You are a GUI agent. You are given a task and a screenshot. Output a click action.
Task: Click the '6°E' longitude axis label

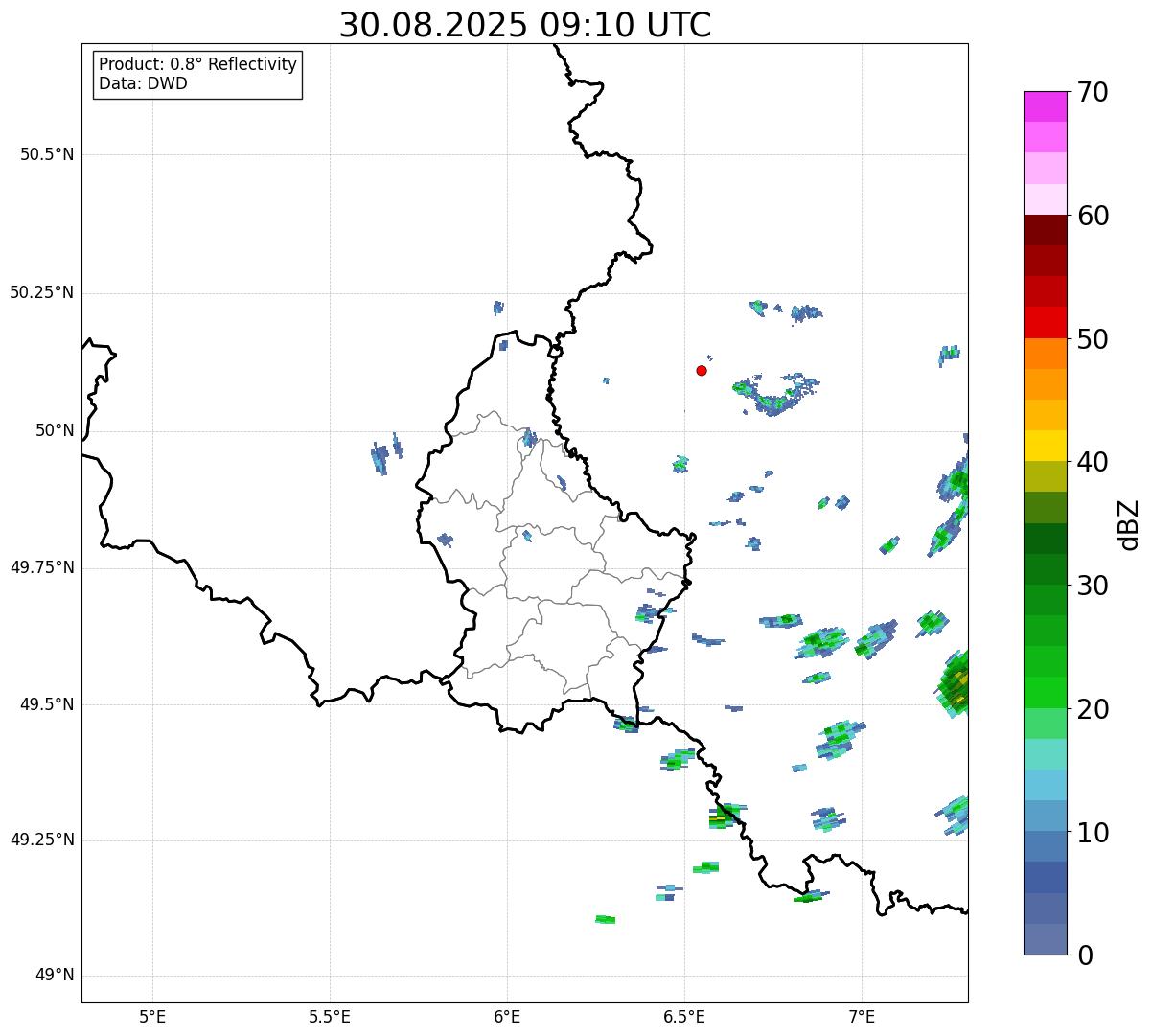pyautogui.click(x=507, y=1016)
